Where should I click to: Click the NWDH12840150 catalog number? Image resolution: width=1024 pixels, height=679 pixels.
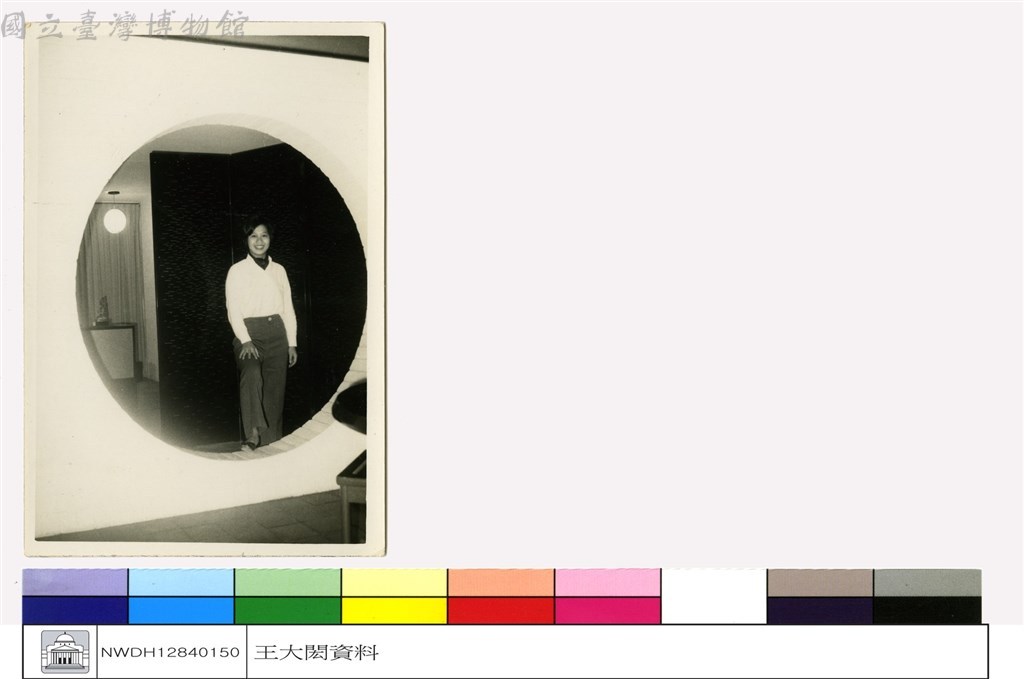[x=170, y=652]
